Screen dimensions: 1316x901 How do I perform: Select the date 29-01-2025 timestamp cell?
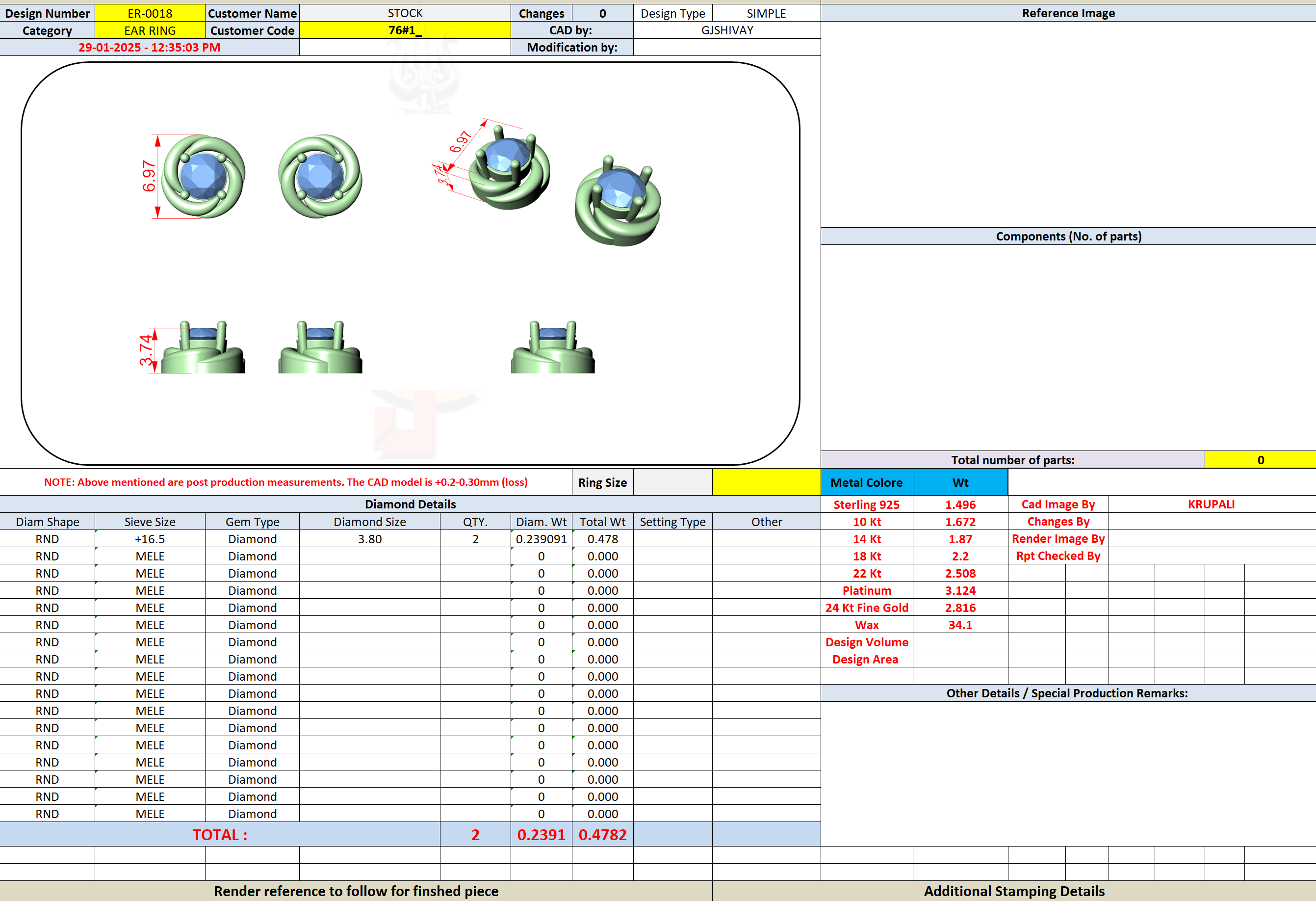tap(150, 48)
